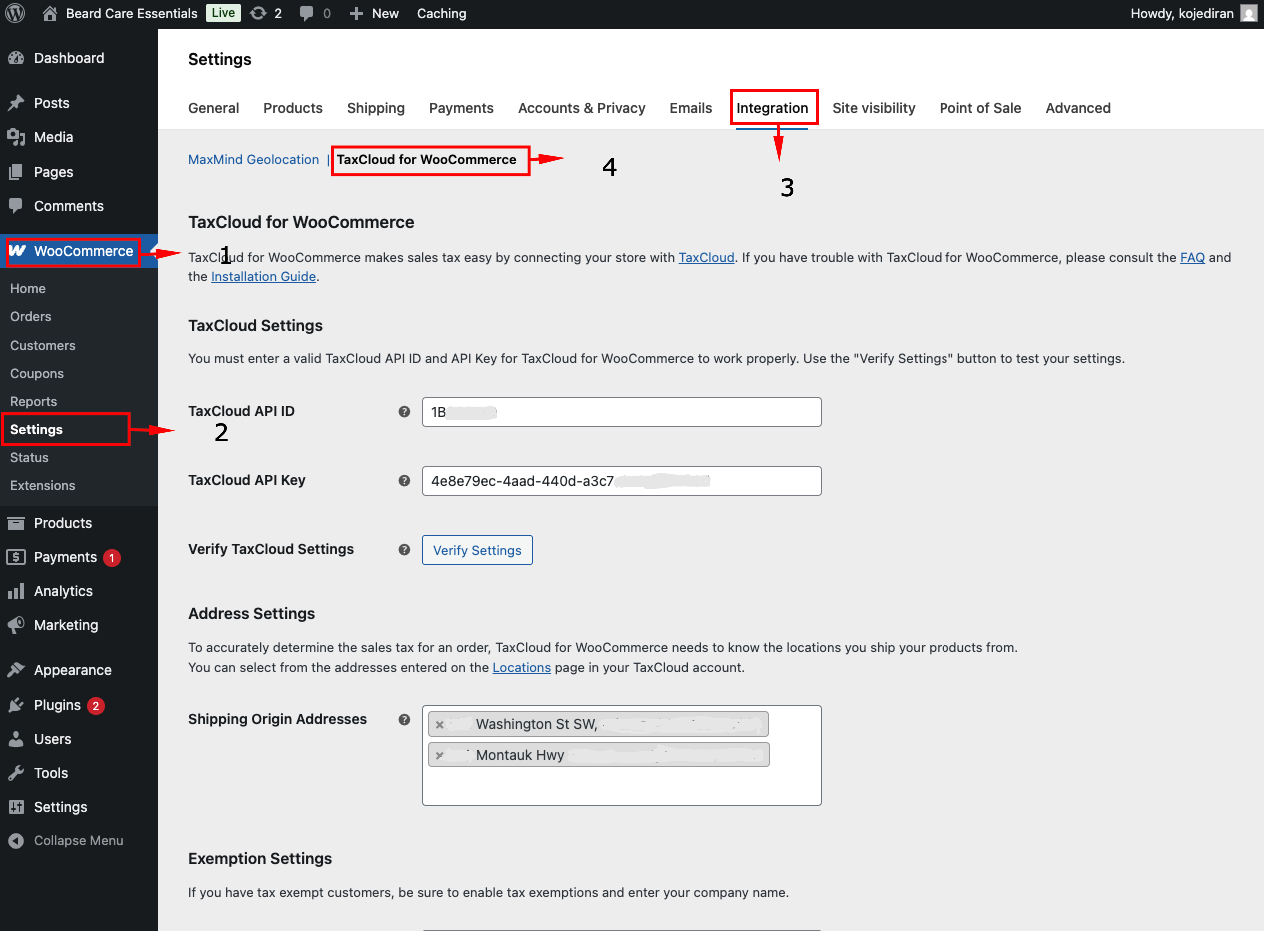The image size is (1264, 931).
Task: Open the Coupons submenu item
Action: point(37,373)
